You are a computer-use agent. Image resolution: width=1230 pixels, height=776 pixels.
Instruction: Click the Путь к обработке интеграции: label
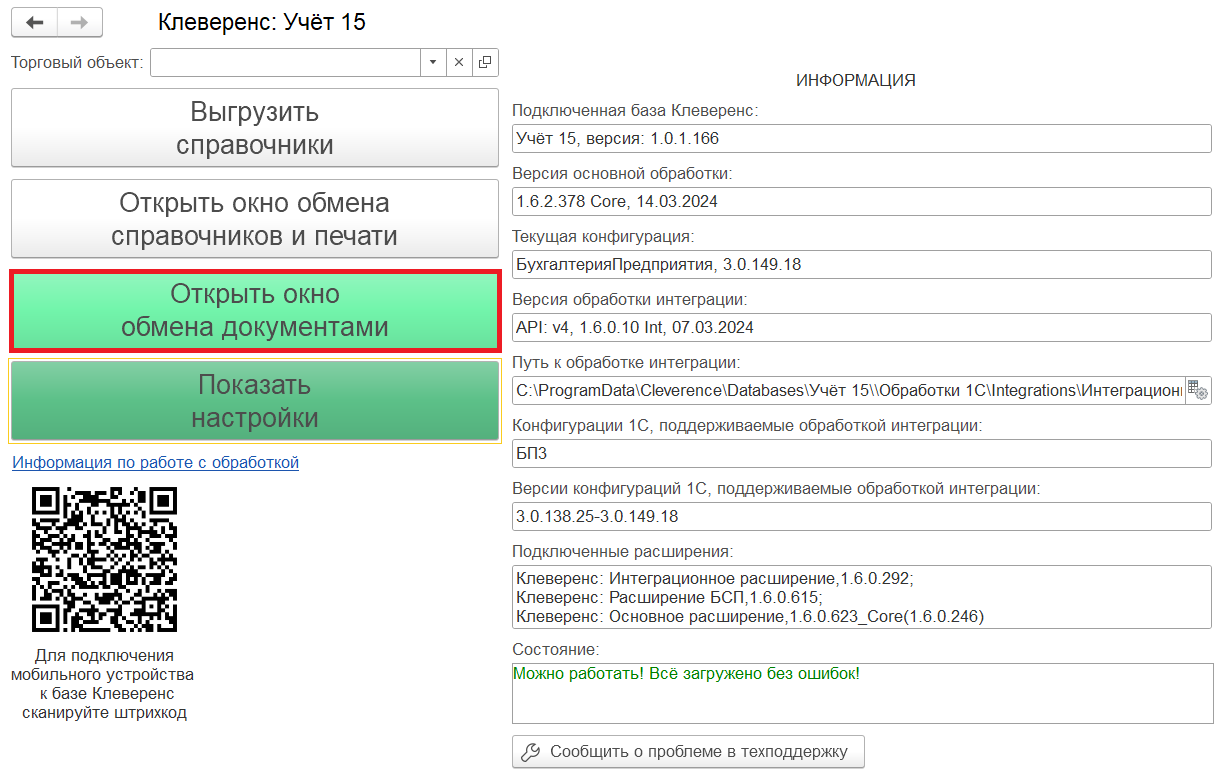[626, 362]
